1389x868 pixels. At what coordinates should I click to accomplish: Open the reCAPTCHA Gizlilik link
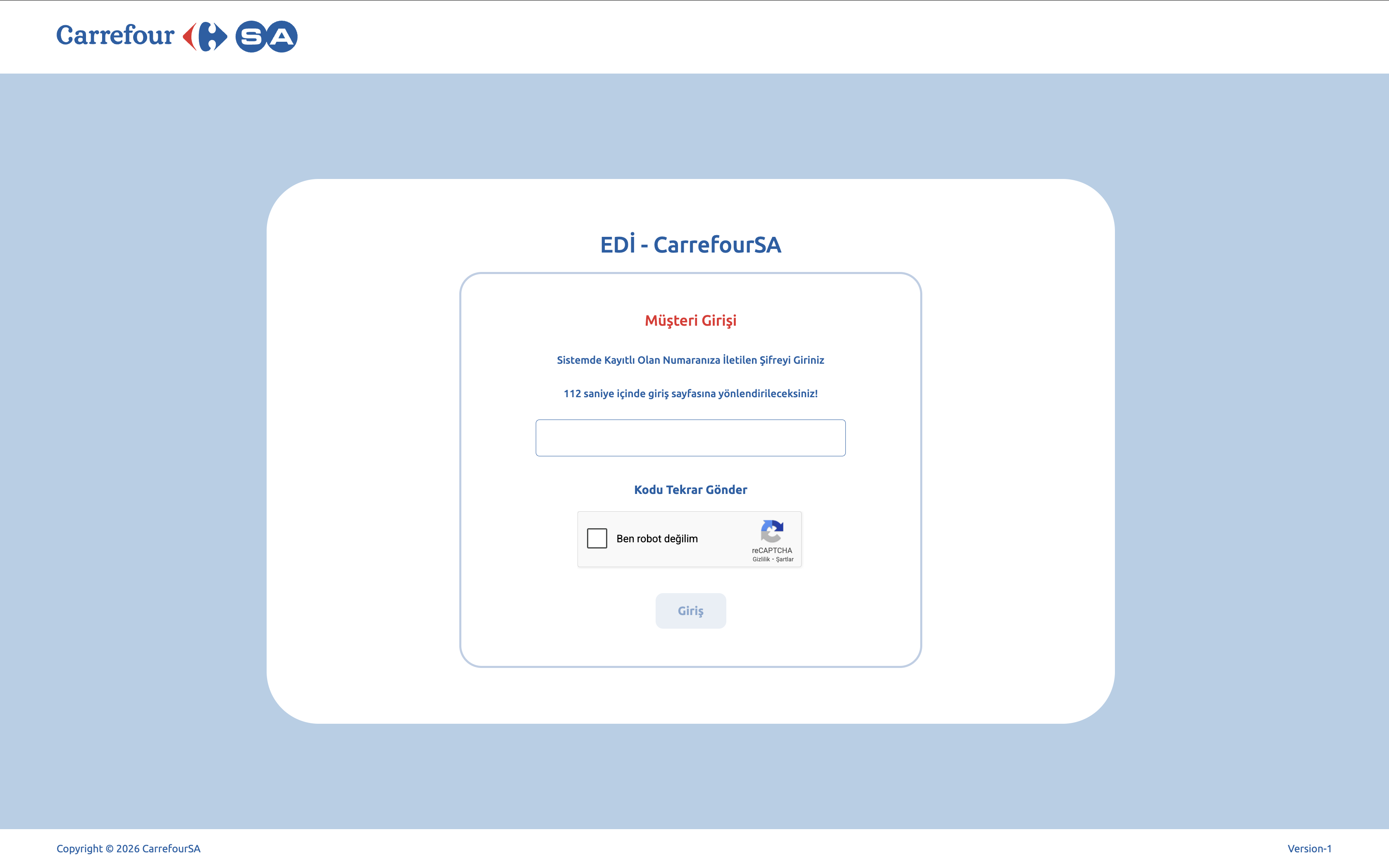(761, 559)
